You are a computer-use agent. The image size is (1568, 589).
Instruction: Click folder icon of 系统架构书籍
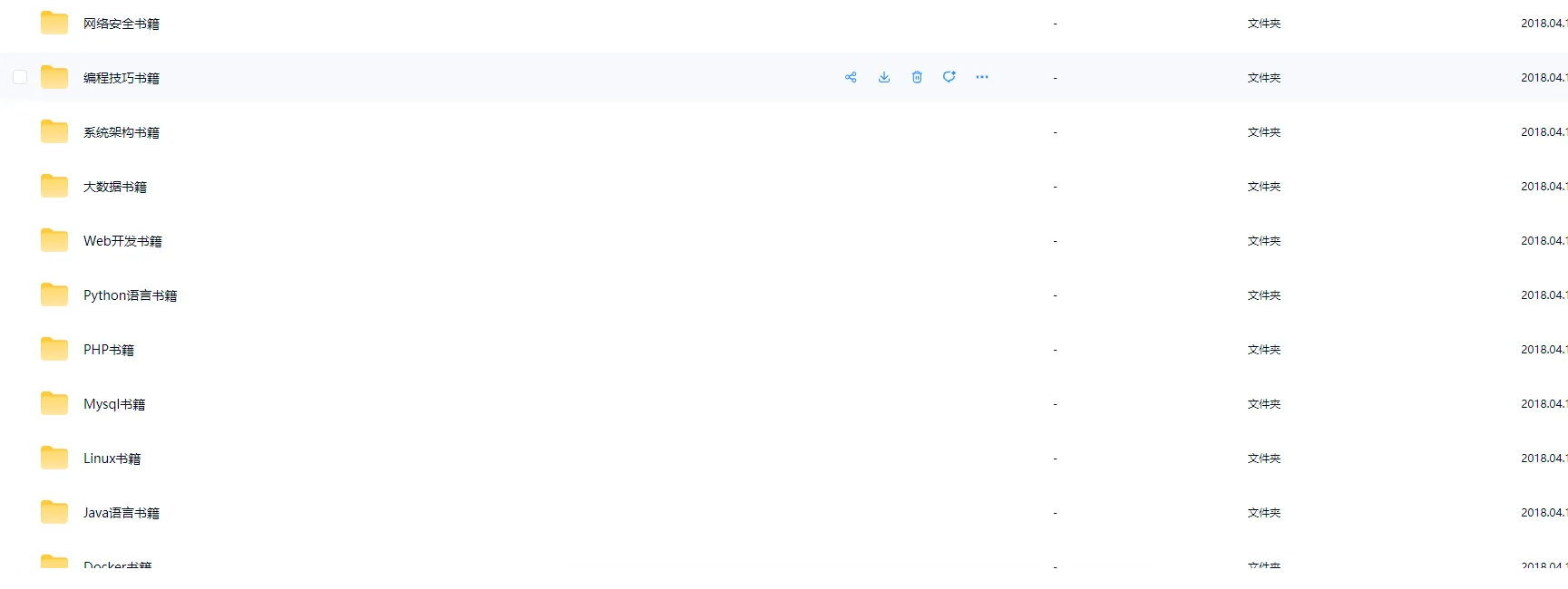tap(54, 131)
